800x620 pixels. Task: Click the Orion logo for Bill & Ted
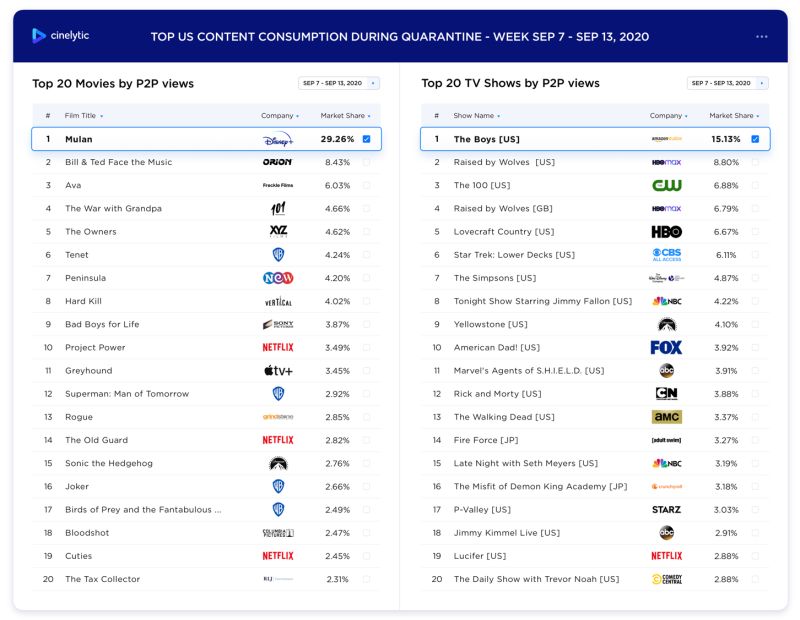tap(278, 162)
